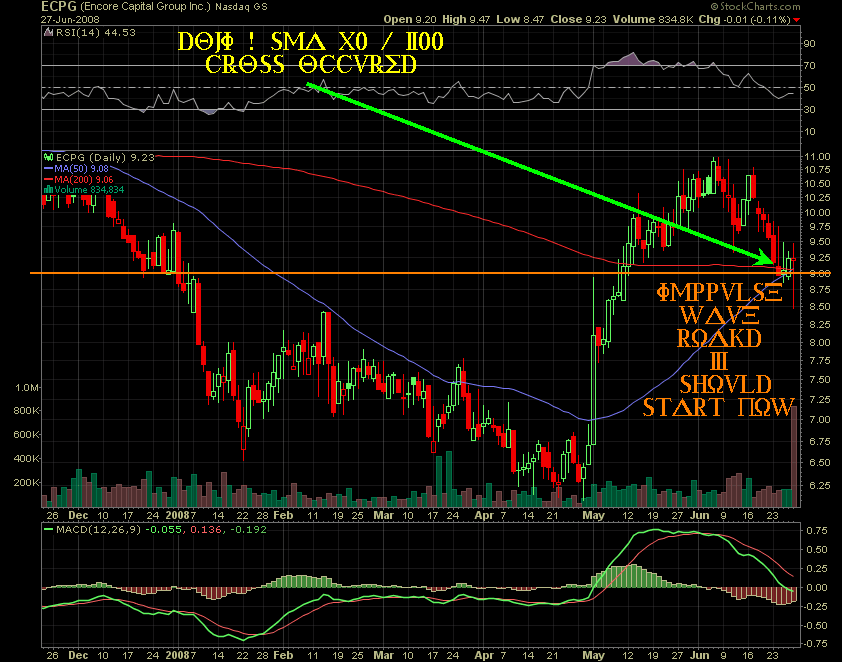Click the Nasdaq GS exchange label
This screenshot has width=842, height=662.
tap(241, 7)
